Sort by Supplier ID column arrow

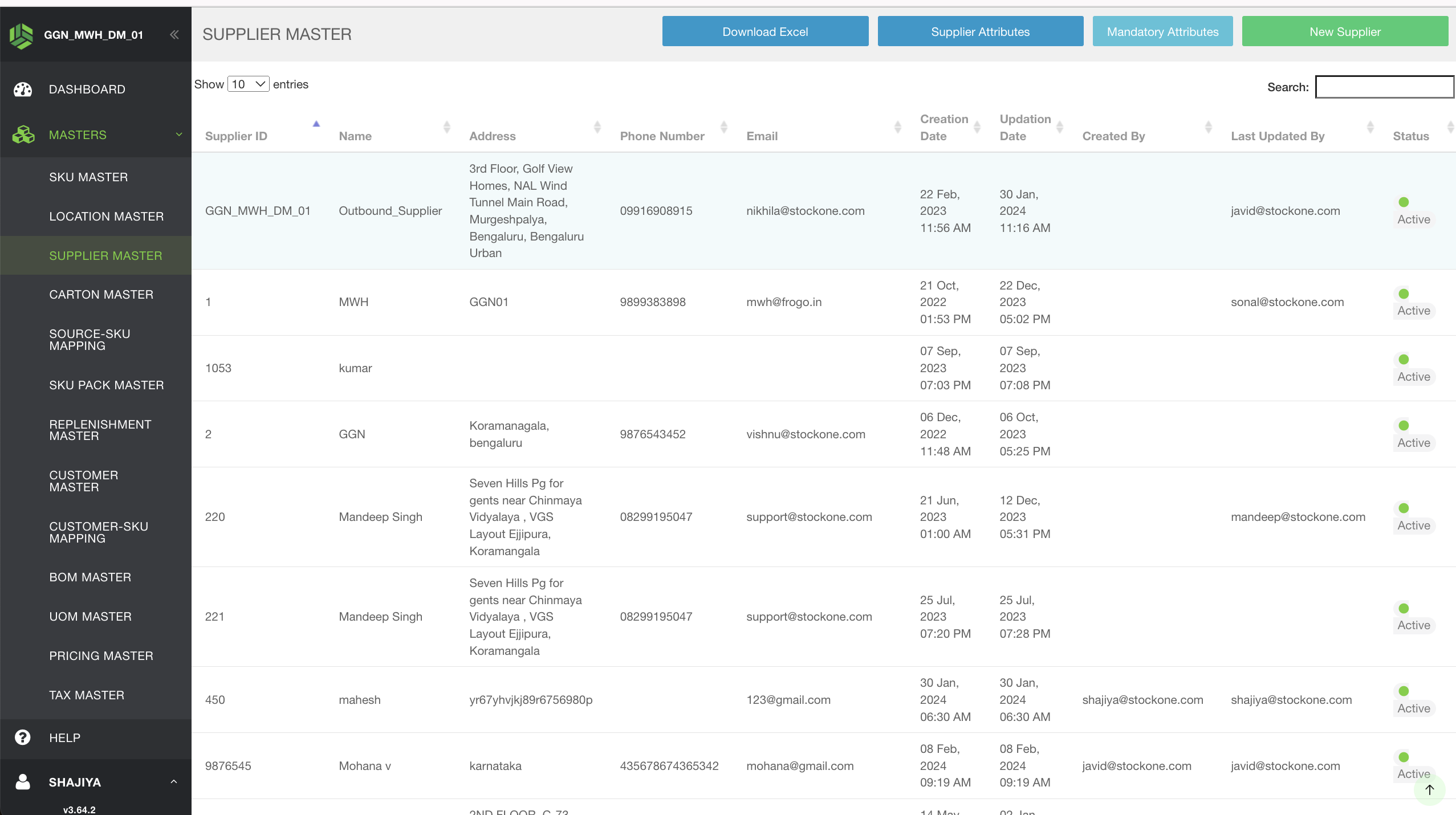pos(316,124)
